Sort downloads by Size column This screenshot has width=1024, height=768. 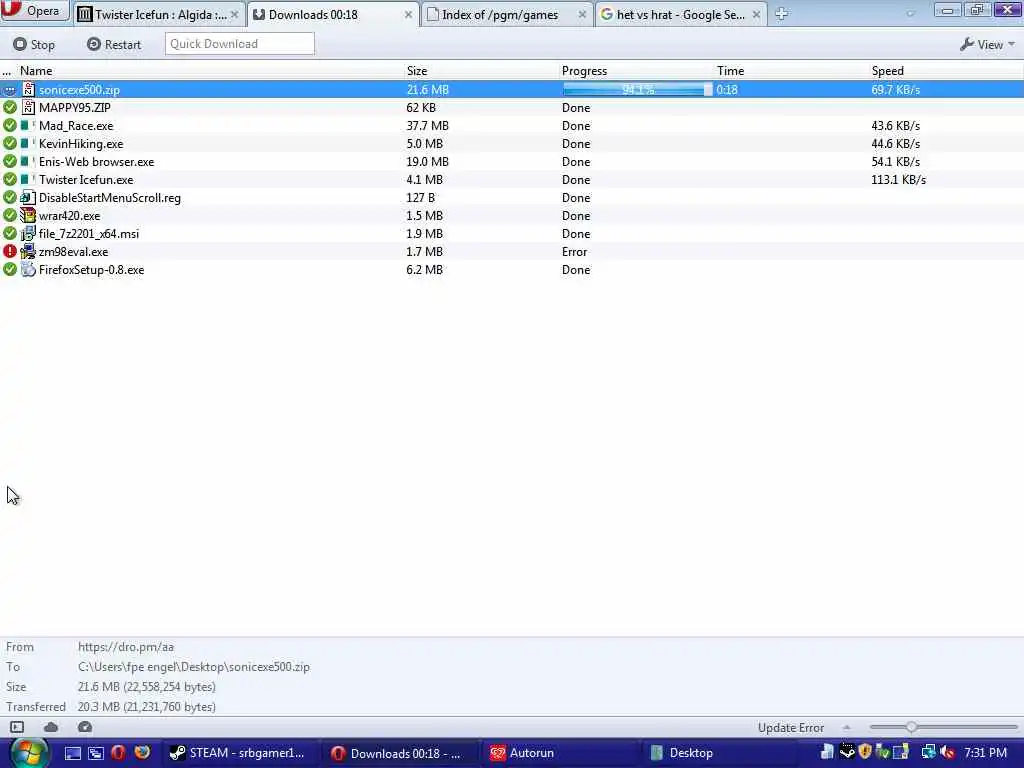pos(417,71)
